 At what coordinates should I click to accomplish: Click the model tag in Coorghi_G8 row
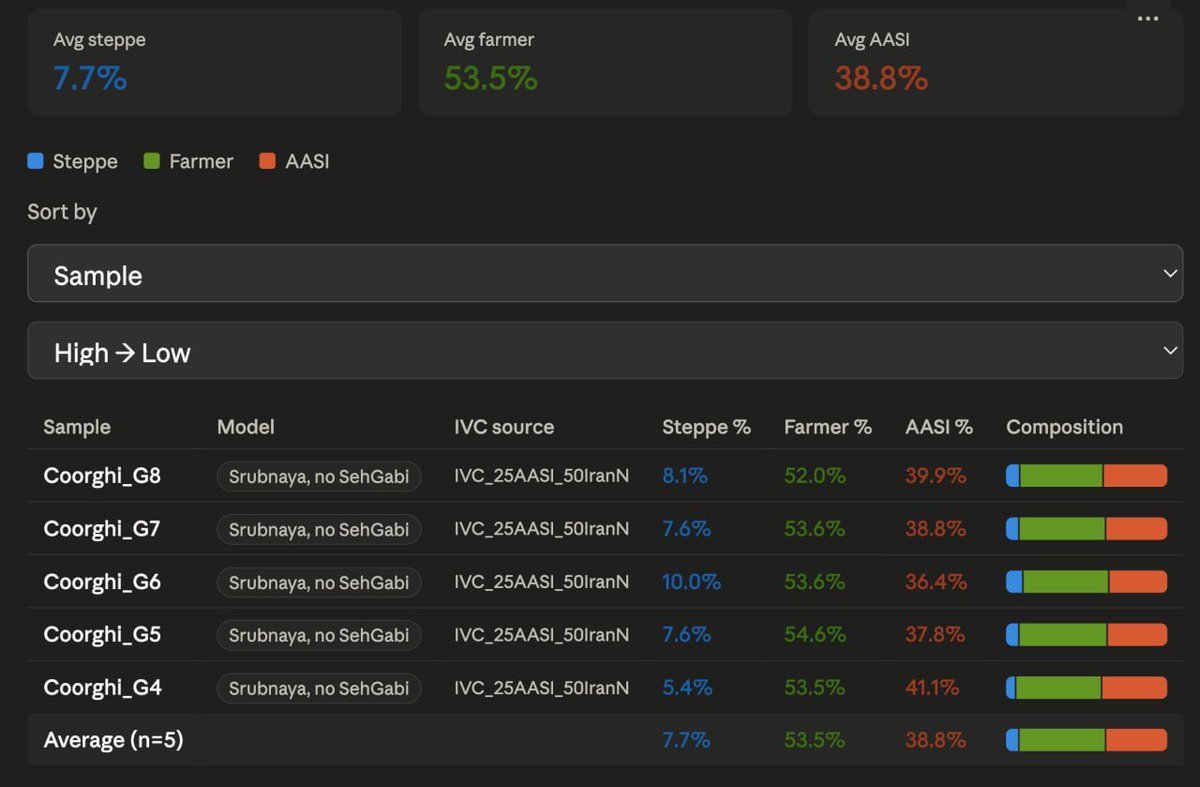point(319,477)
